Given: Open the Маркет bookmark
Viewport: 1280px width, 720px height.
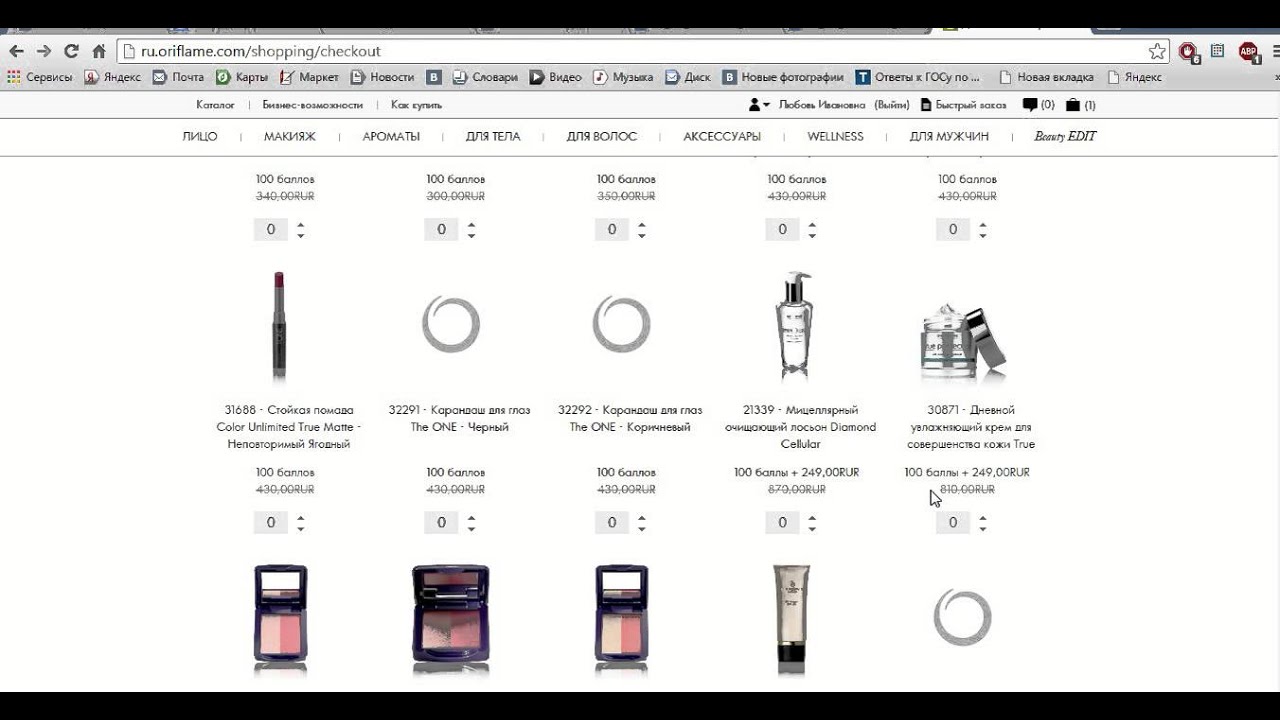Looking at the screenshot, I should pyautogui.click(x=309, y=77).
